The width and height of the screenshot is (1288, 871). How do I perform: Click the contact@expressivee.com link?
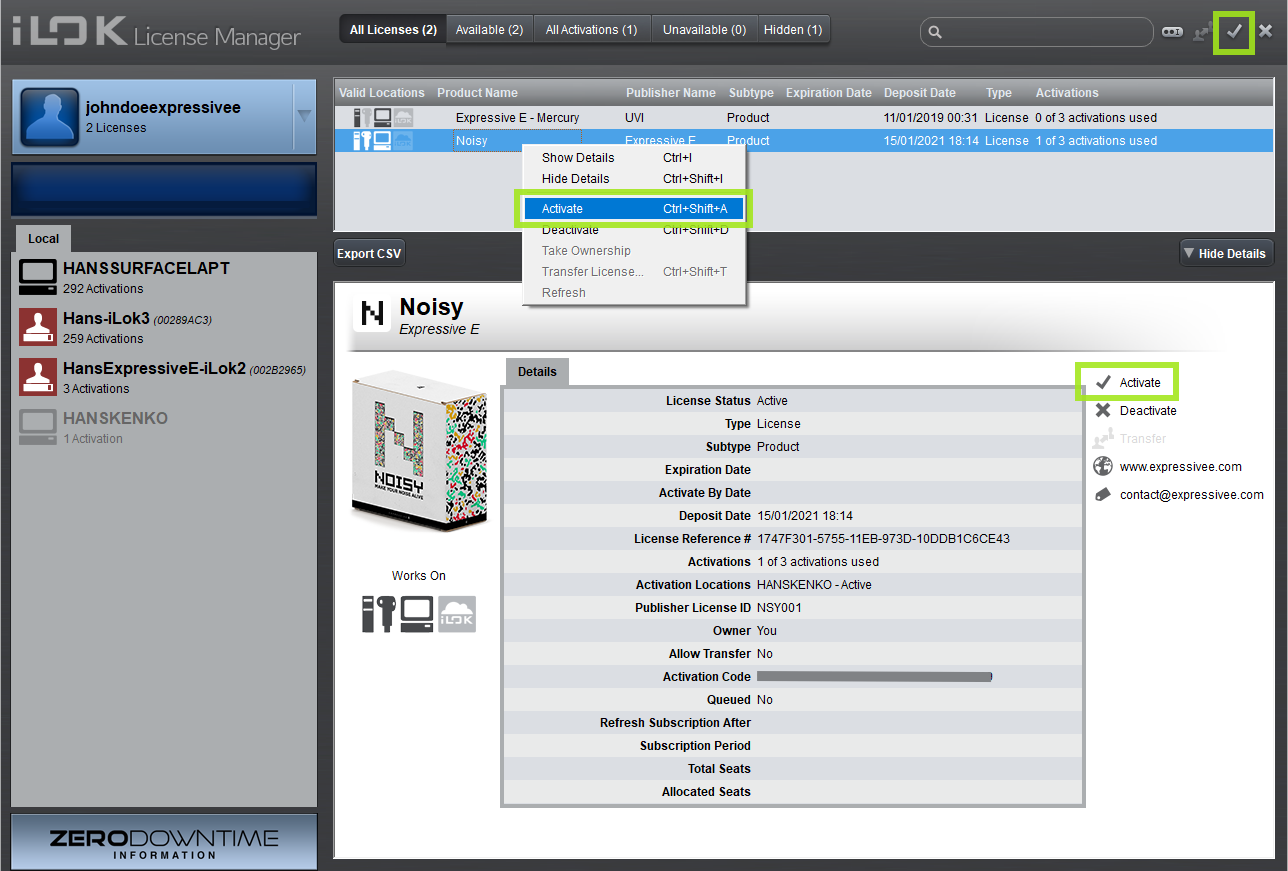click(x=1192, y=495)
